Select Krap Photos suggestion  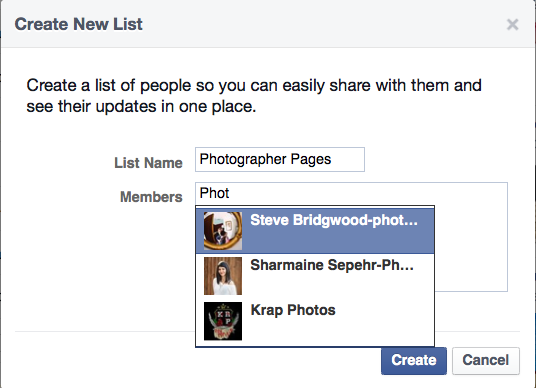tap(315, 321)
